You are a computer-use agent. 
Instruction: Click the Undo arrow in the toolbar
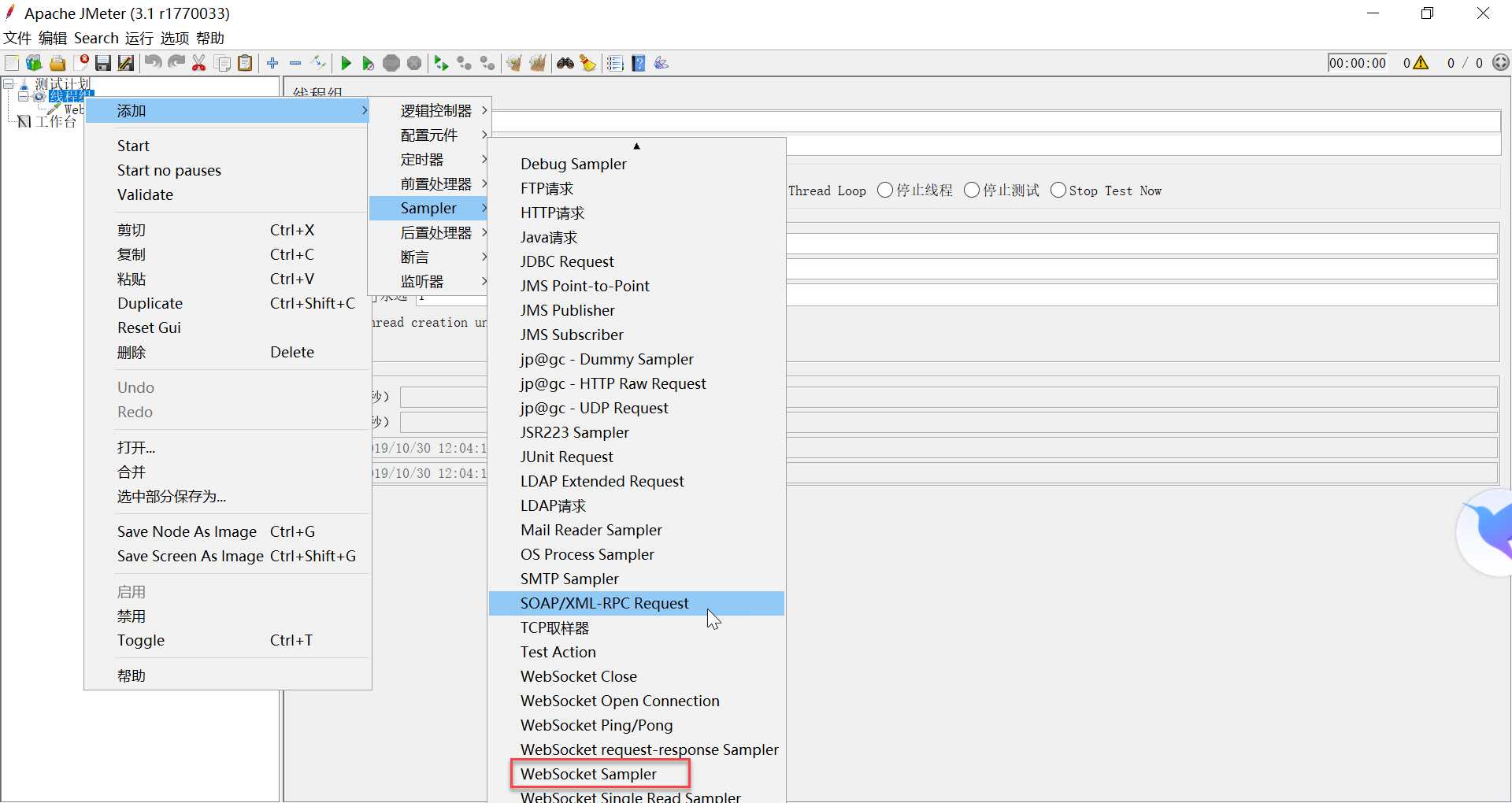pos(153,63)
